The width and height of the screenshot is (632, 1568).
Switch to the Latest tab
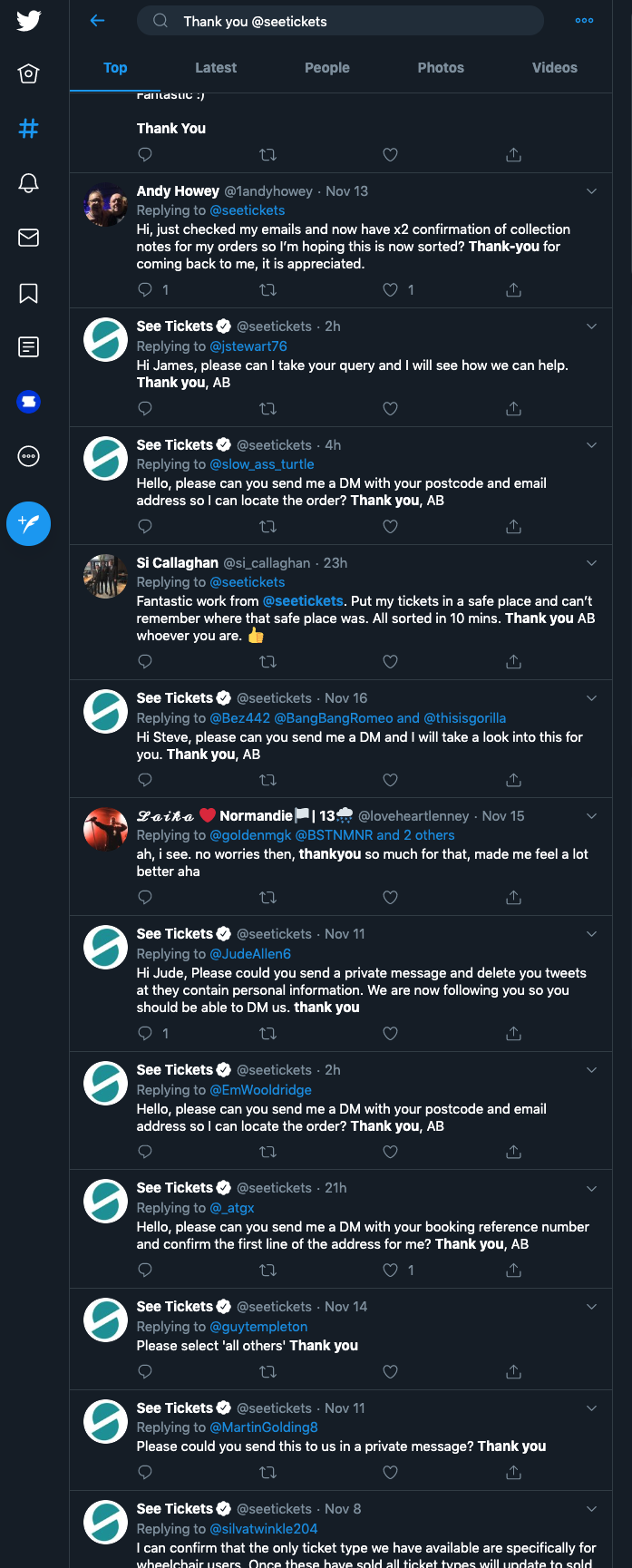(x=216, y=68)
